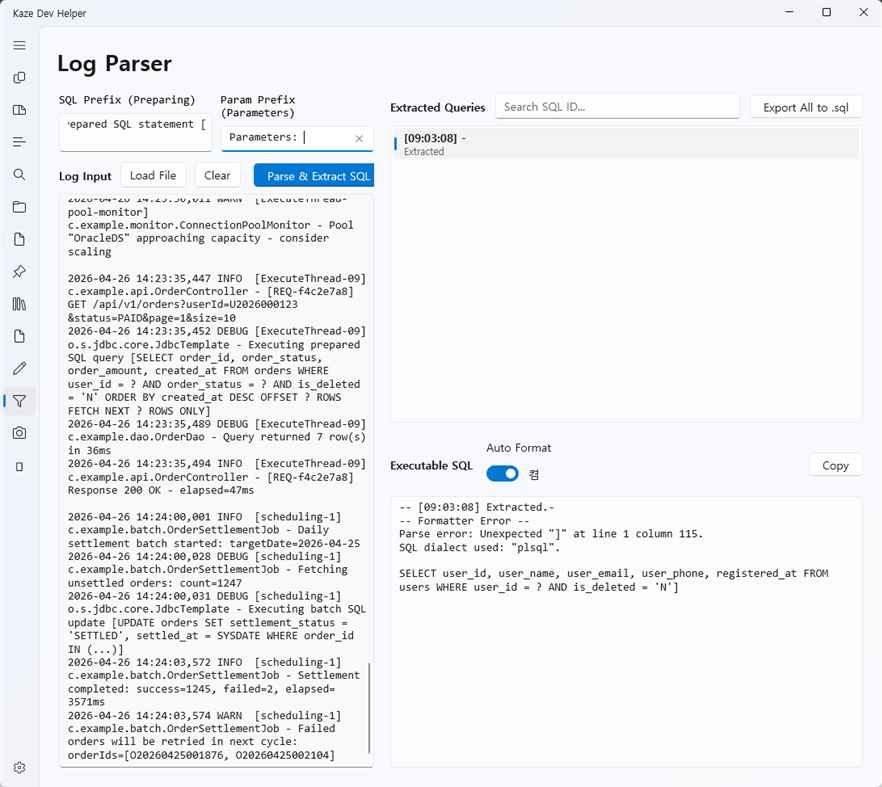
Task: Click the Extracted Queries label
Action: [x=438, y=107]
